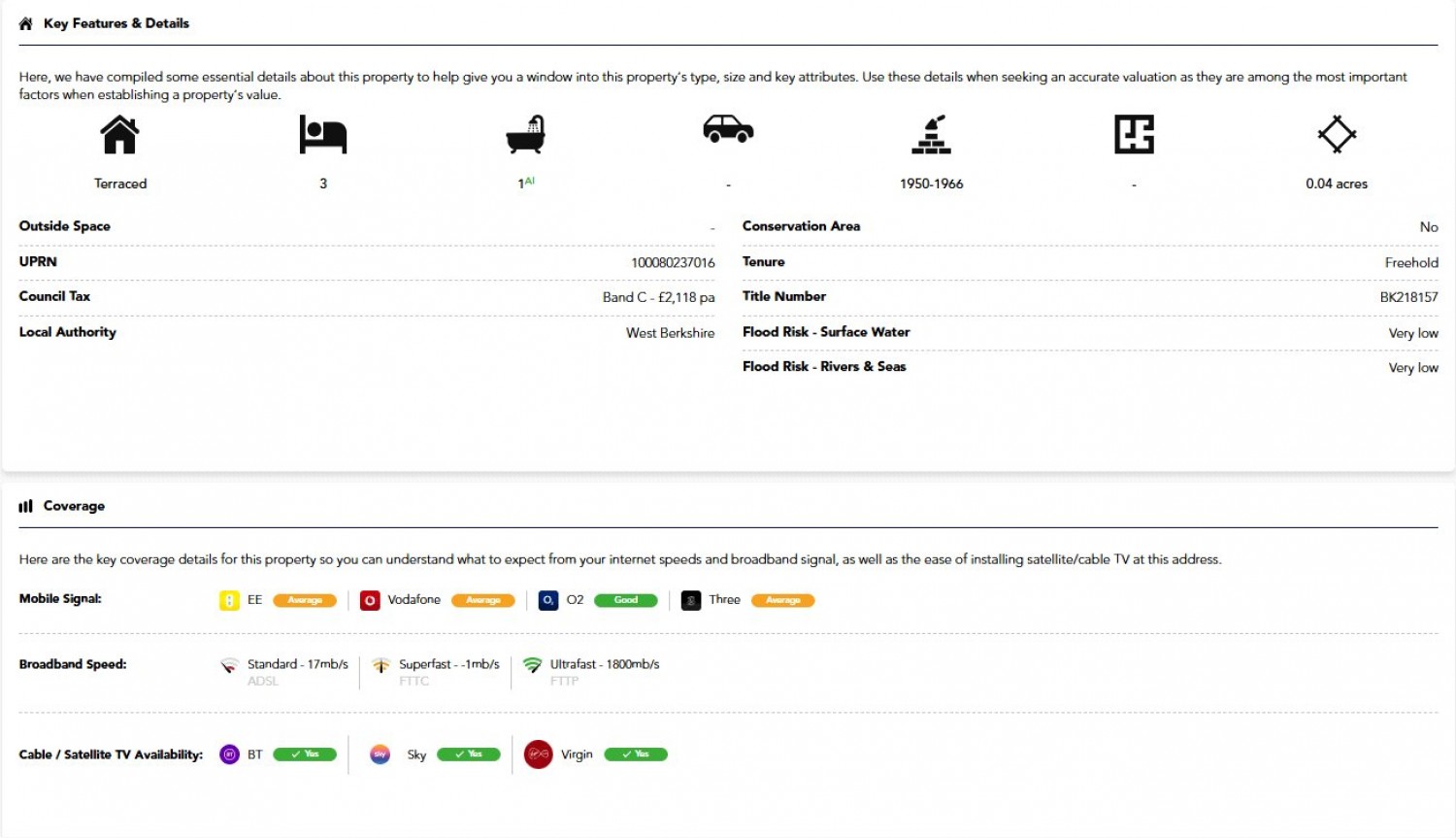Image resolution: width=1456 pixels, height=838 pixels.
Task: Click the Virgin logo
Action: point(539,754)
